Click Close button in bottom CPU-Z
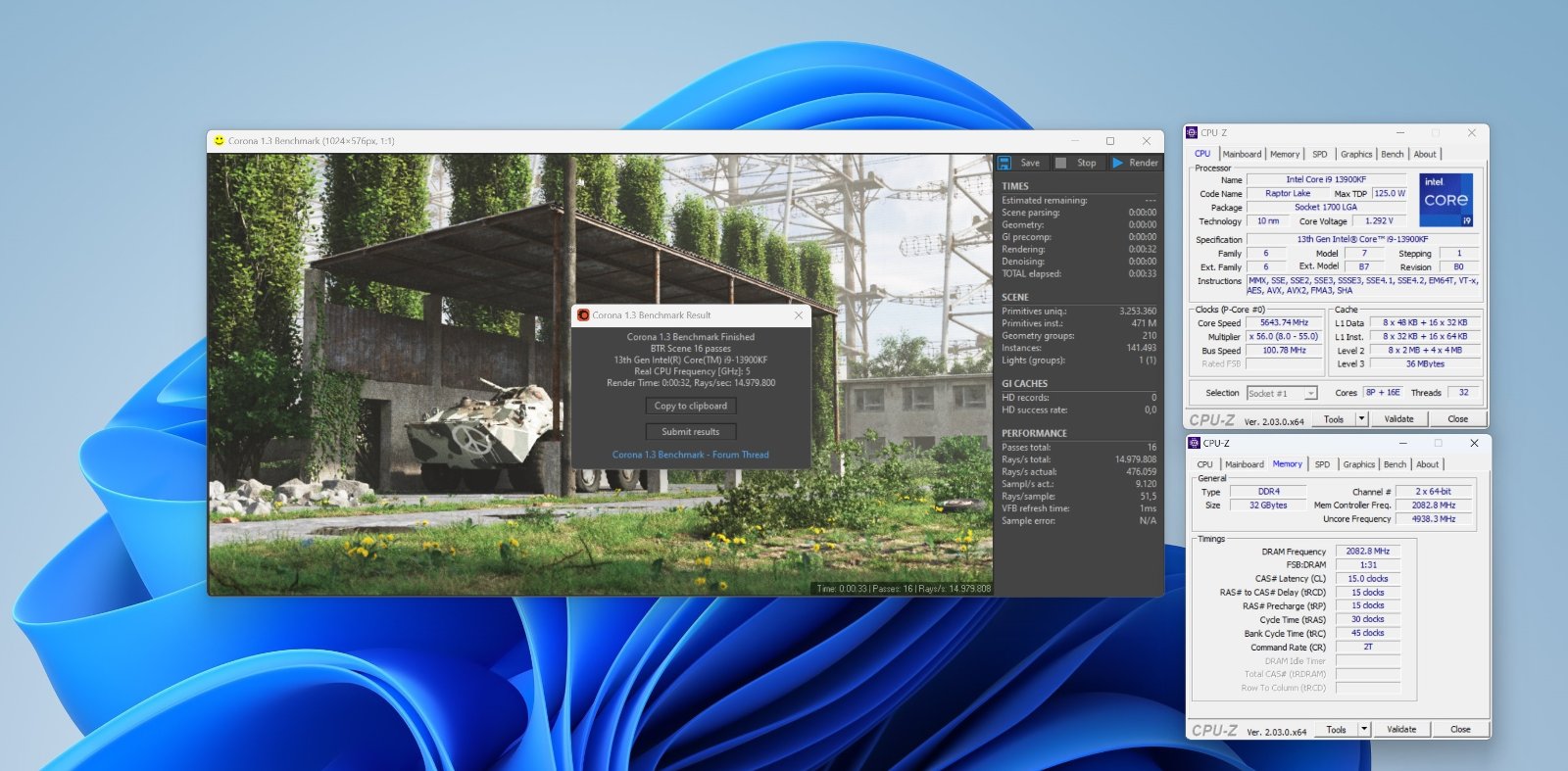Image resolution: width=1568 pixels, height=771 pixels. point(1460,729)
